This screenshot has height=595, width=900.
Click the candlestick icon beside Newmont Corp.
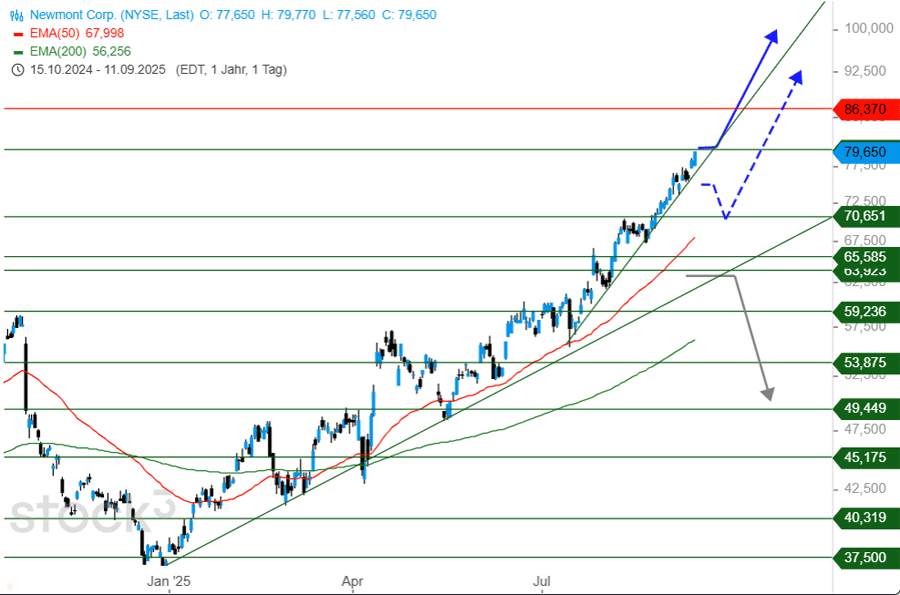pos(17,15)
